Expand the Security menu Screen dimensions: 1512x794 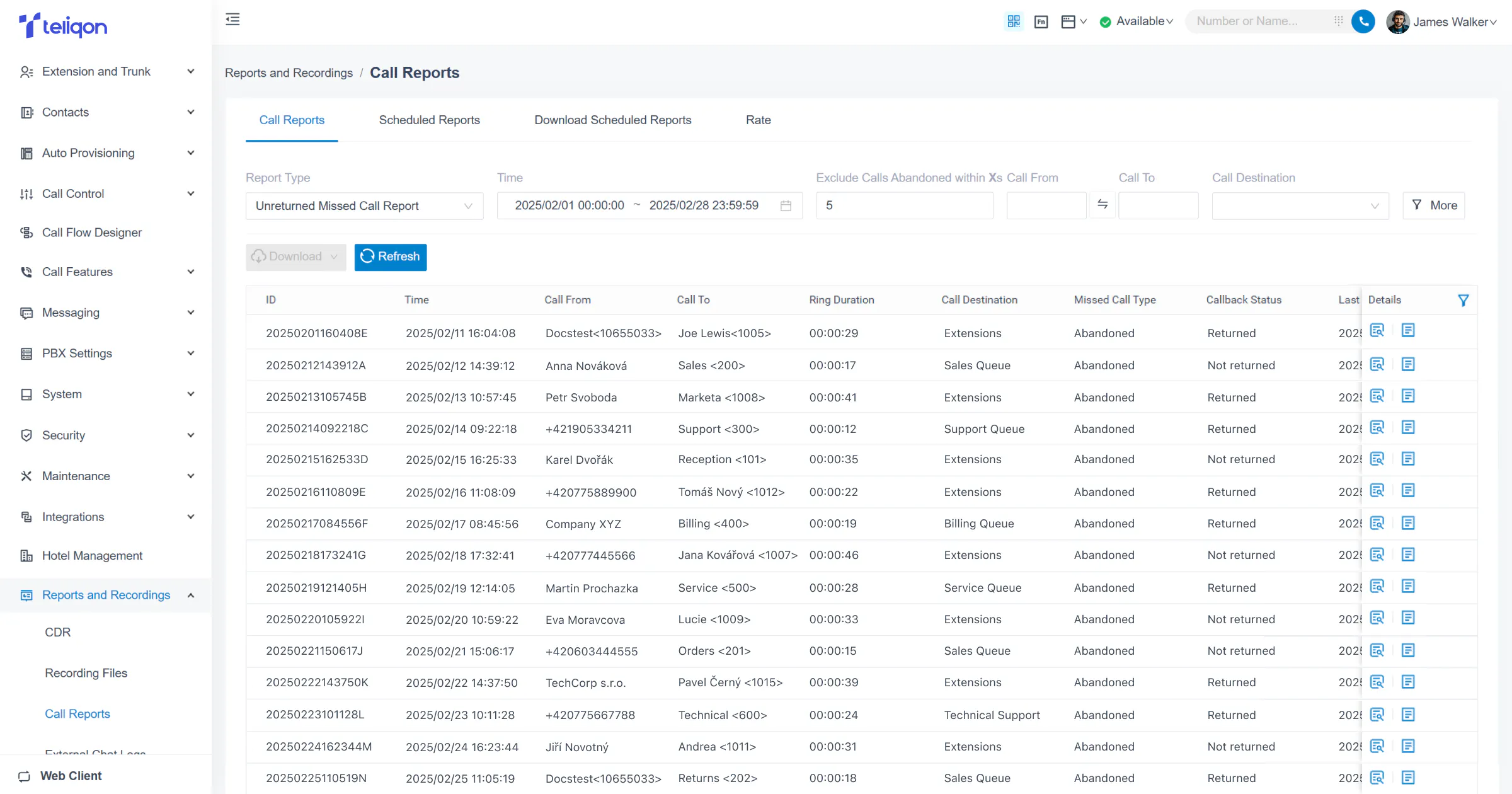coord(106,435)
